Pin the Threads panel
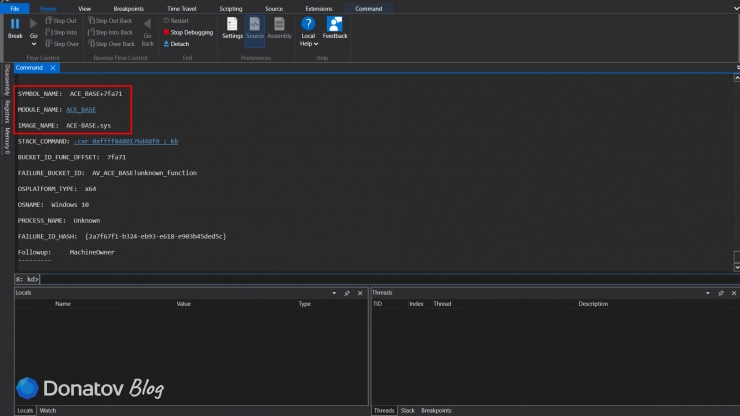740x416 pixels. point(721,293)
